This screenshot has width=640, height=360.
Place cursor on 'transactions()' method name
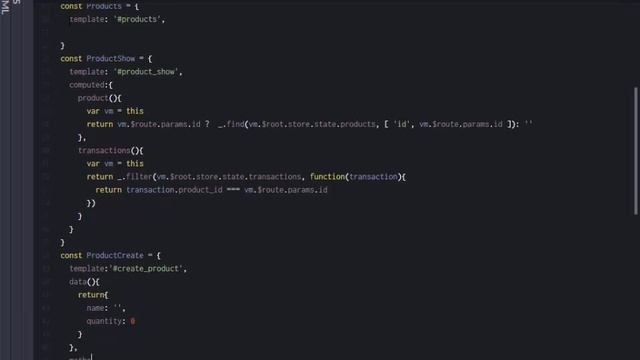[x=104, y=151]
